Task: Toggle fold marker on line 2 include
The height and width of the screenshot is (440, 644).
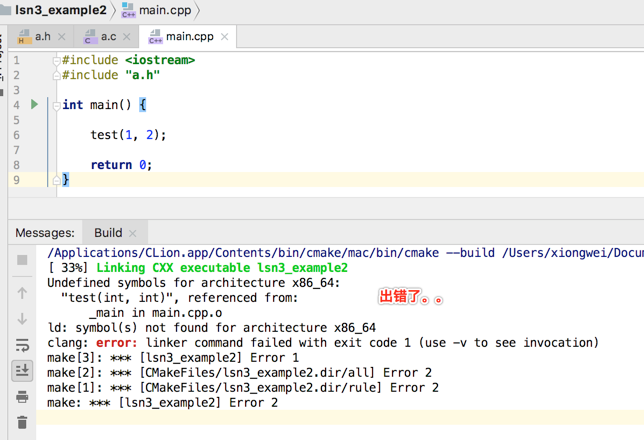Action: pyautogui.click(x=56, y=76)
